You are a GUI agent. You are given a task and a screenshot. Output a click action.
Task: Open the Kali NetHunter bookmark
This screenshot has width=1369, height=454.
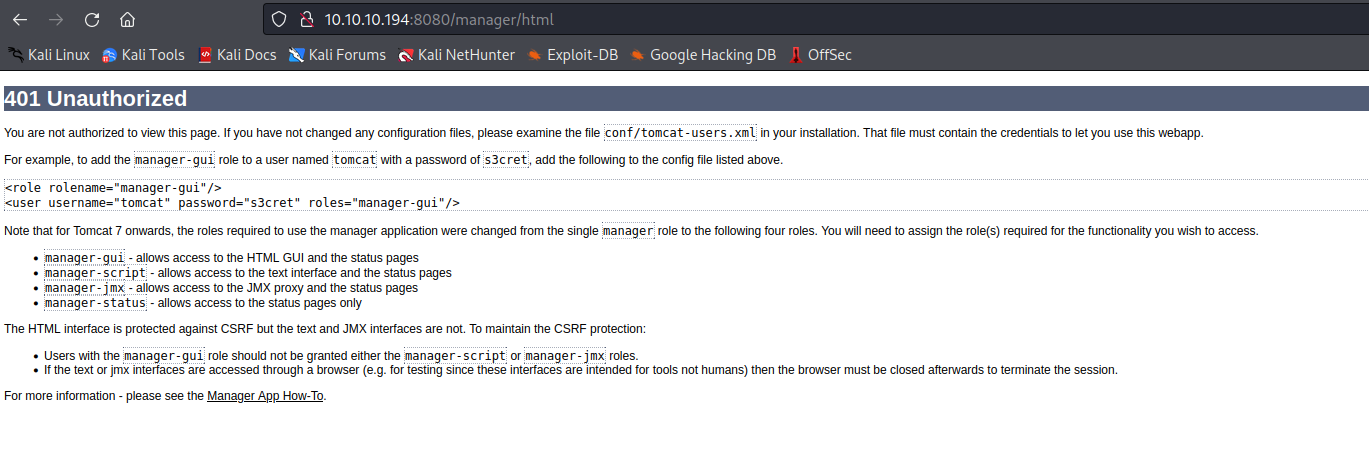[x=456, y=55]
